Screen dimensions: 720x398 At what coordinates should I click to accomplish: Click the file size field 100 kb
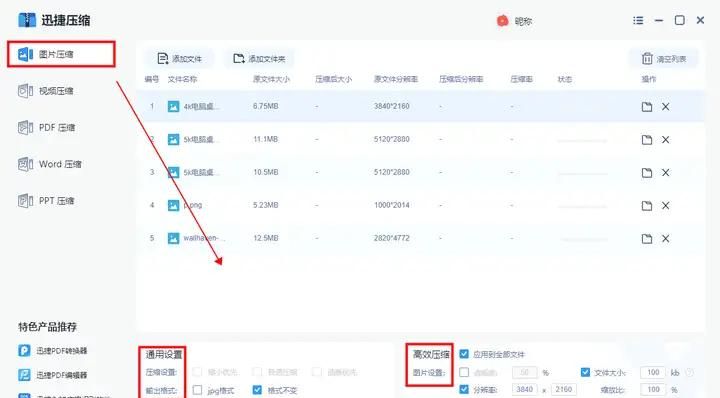pyautogui.click(x=653, y=372)
